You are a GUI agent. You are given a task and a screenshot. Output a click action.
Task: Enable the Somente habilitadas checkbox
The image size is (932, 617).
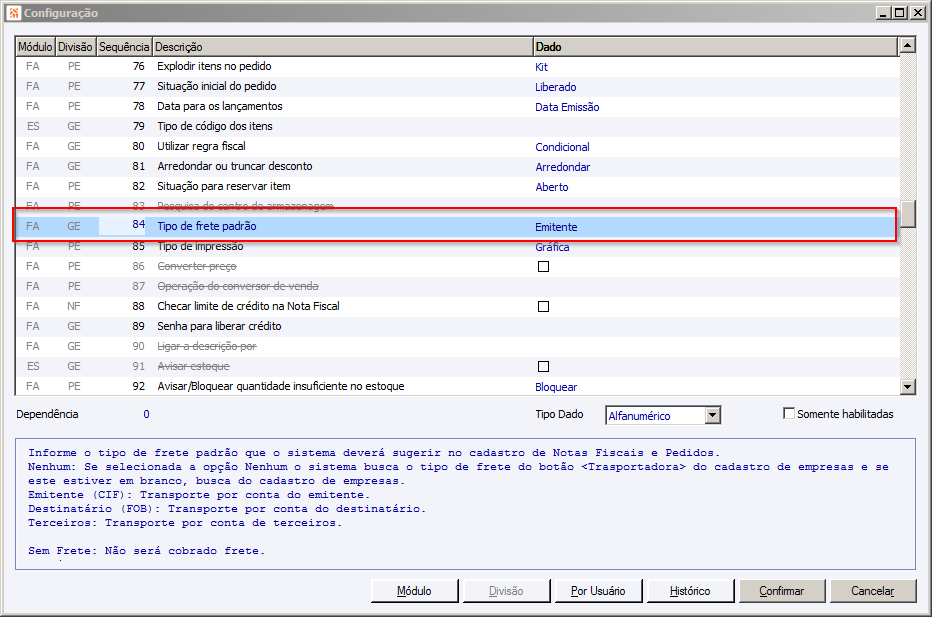[x=789, y=413]
